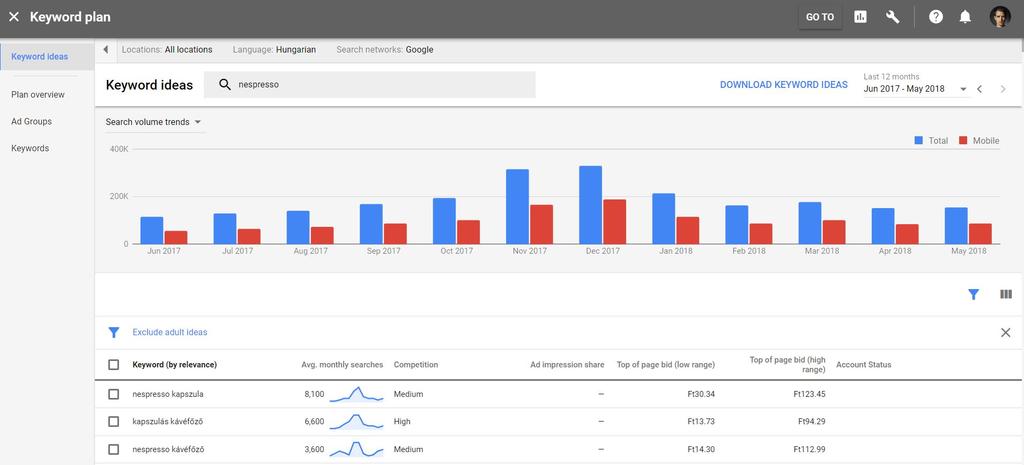Screen dimensions: 1024x465
Task: Click the Nov 2017 red Mobile bar
Action: [x=541, y=225]
